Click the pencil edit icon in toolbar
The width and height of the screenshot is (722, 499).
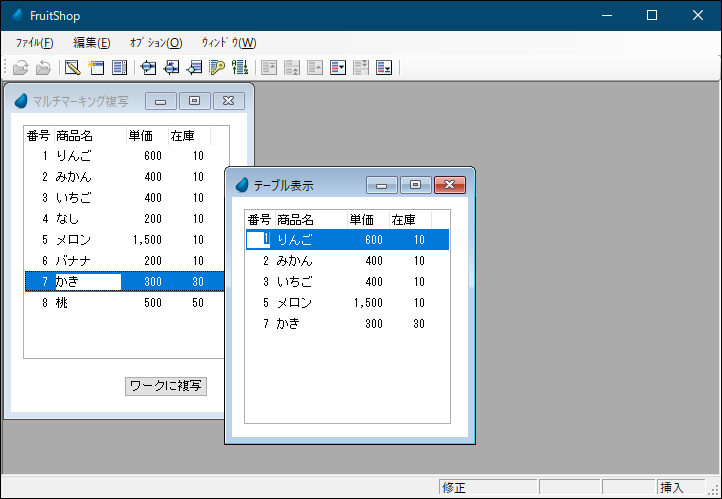tap(71, 68)
